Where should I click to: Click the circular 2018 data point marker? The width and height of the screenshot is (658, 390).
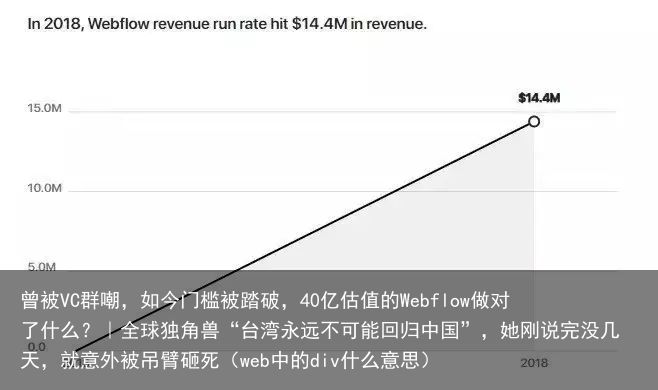(534, 122)
